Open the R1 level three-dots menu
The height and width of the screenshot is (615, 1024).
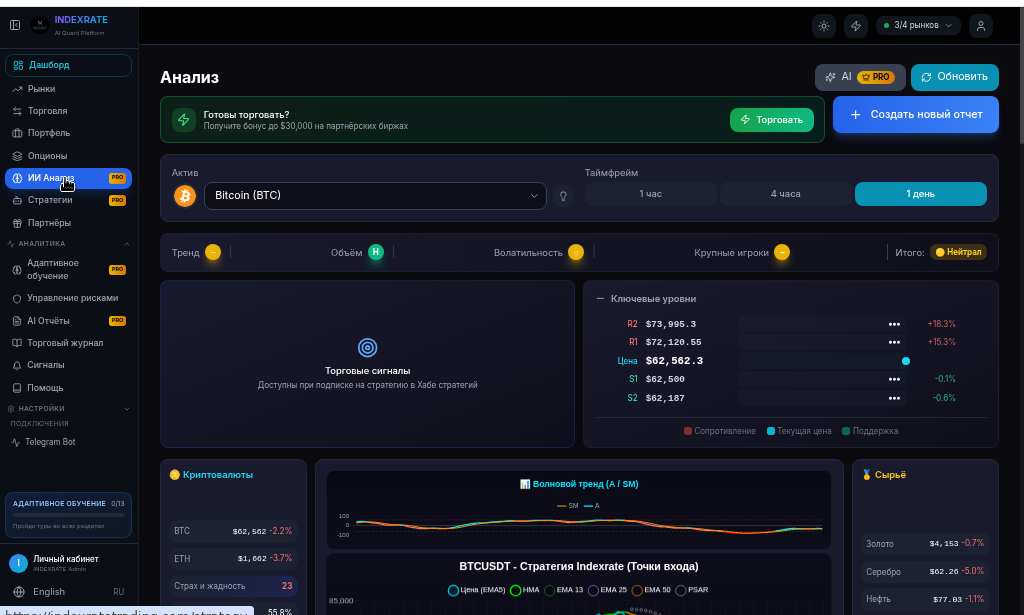[894, 342]
